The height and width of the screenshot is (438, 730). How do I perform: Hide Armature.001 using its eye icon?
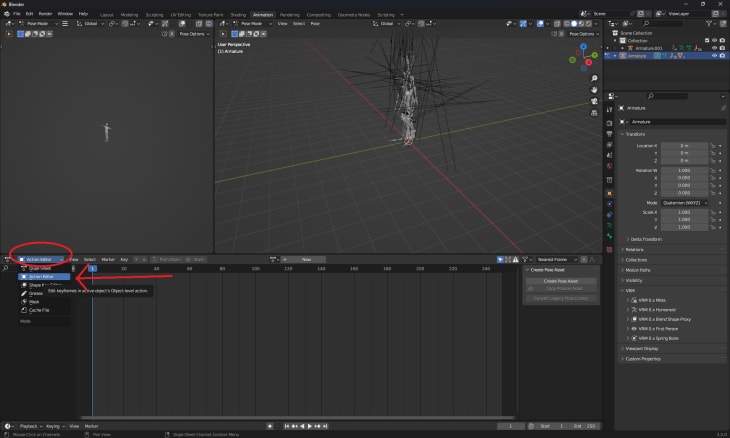[714, 47]
